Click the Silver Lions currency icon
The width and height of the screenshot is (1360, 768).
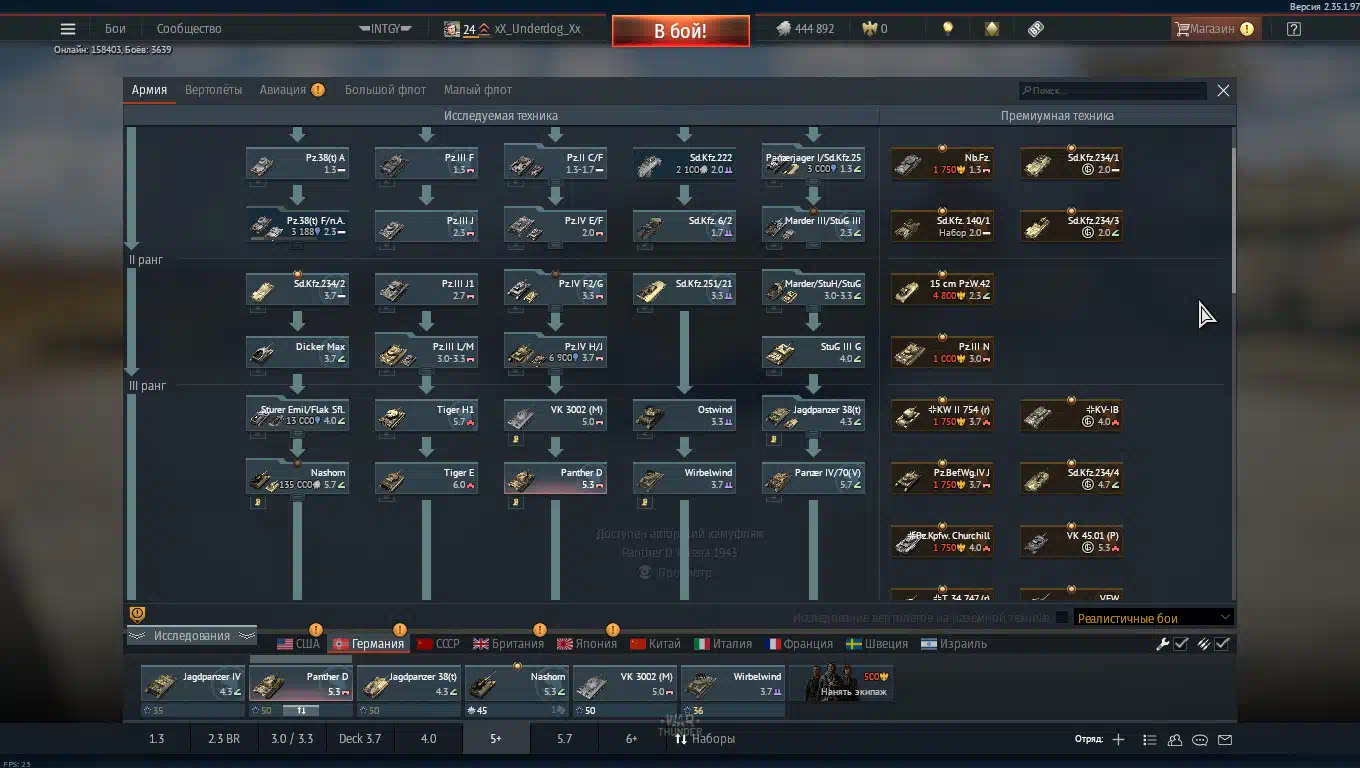(x=783, y=29)
